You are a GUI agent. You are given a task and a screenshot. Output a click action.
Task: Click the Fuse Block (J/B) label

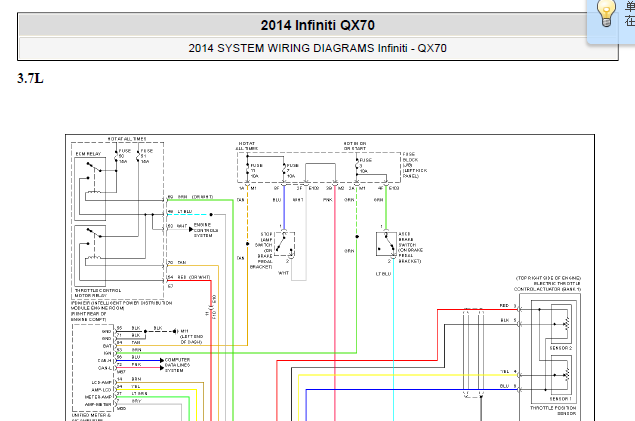pyautogui.click(x=409, y=162)
